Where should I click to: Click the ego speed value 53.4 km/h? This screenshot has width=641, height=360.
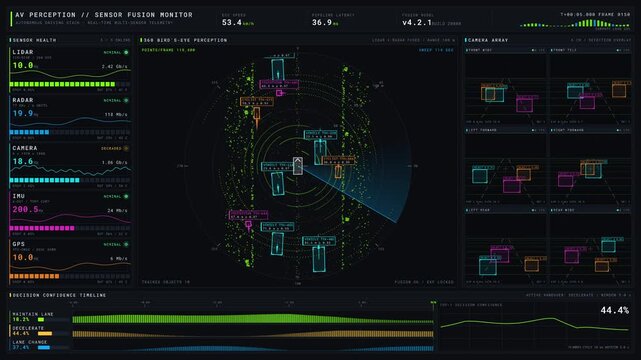coord(238,22)
